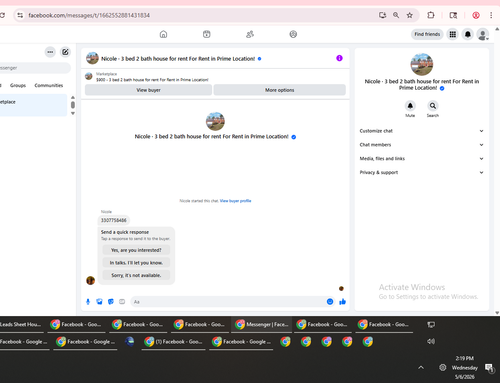
Task: Open the taskbar clock showing 2:19 PM
Action: click(x=465, y=367)
